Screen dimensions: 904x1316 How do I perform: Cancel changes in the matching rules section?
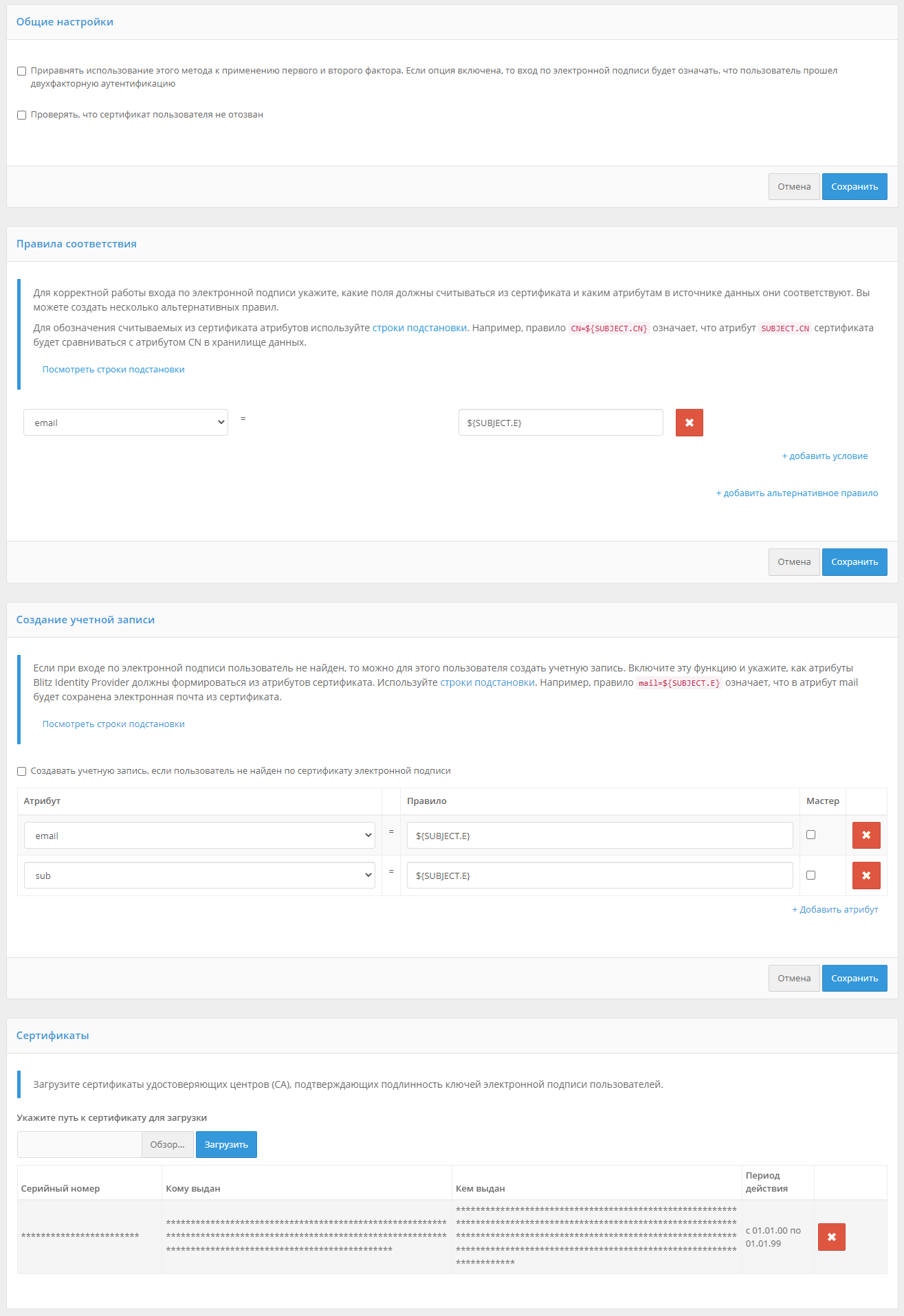793,562
